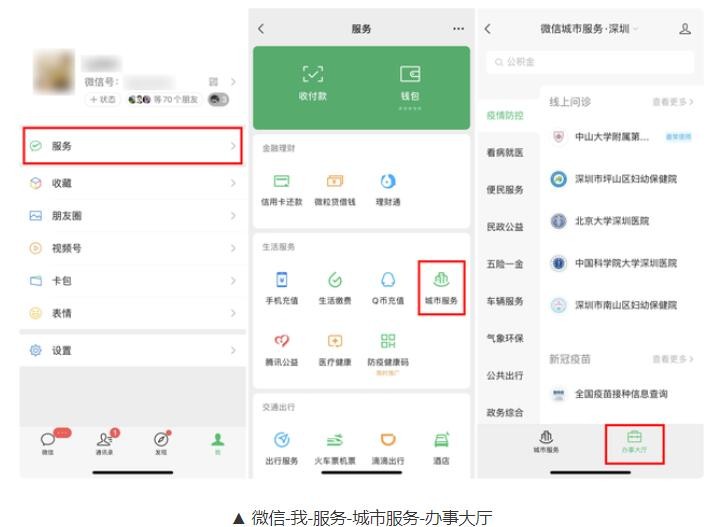717x527 pixels.
Task: Expand the 深圳 city selector dropdown
Action: coord(634,29)
